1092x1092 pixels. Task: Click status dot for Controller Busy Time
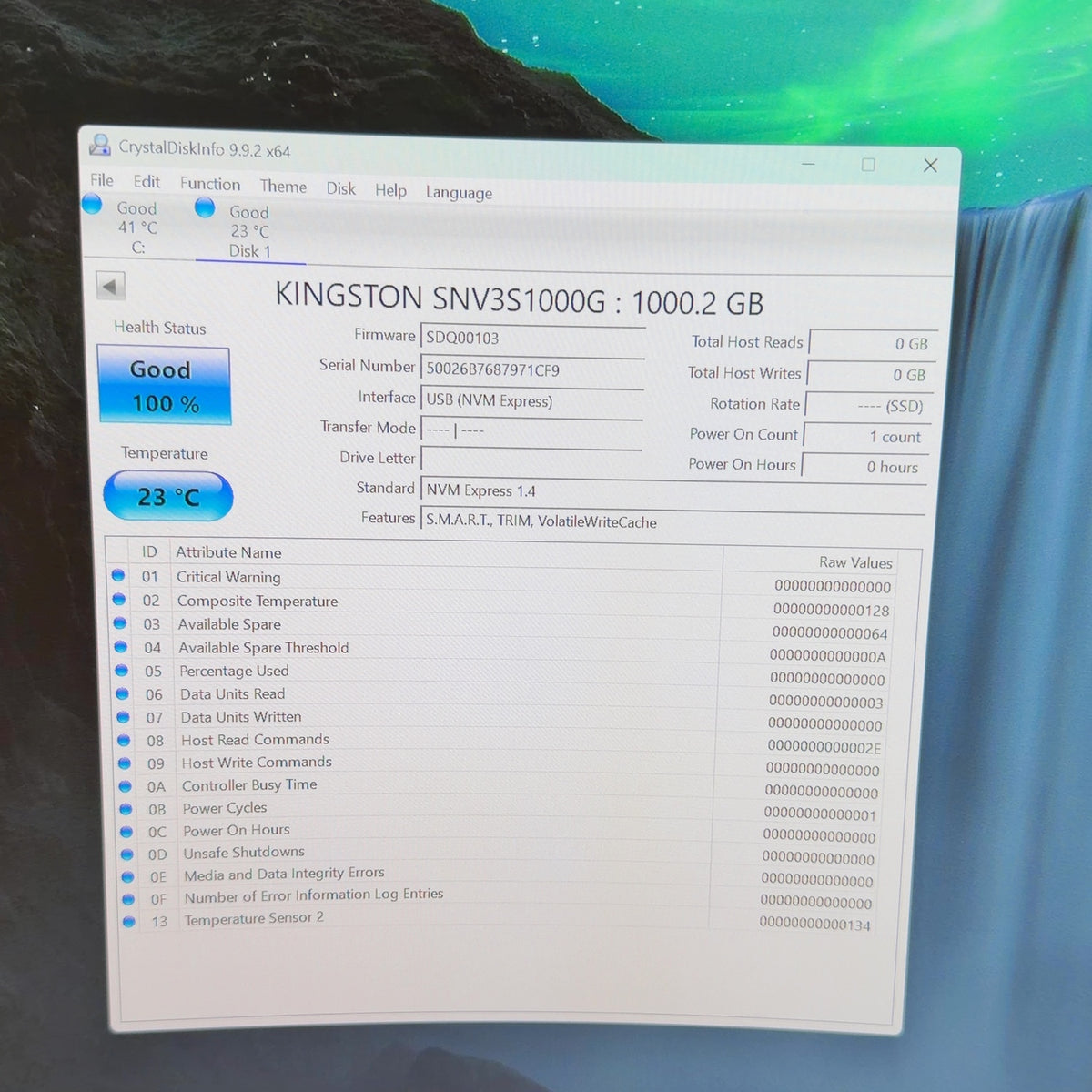[126, 785]
